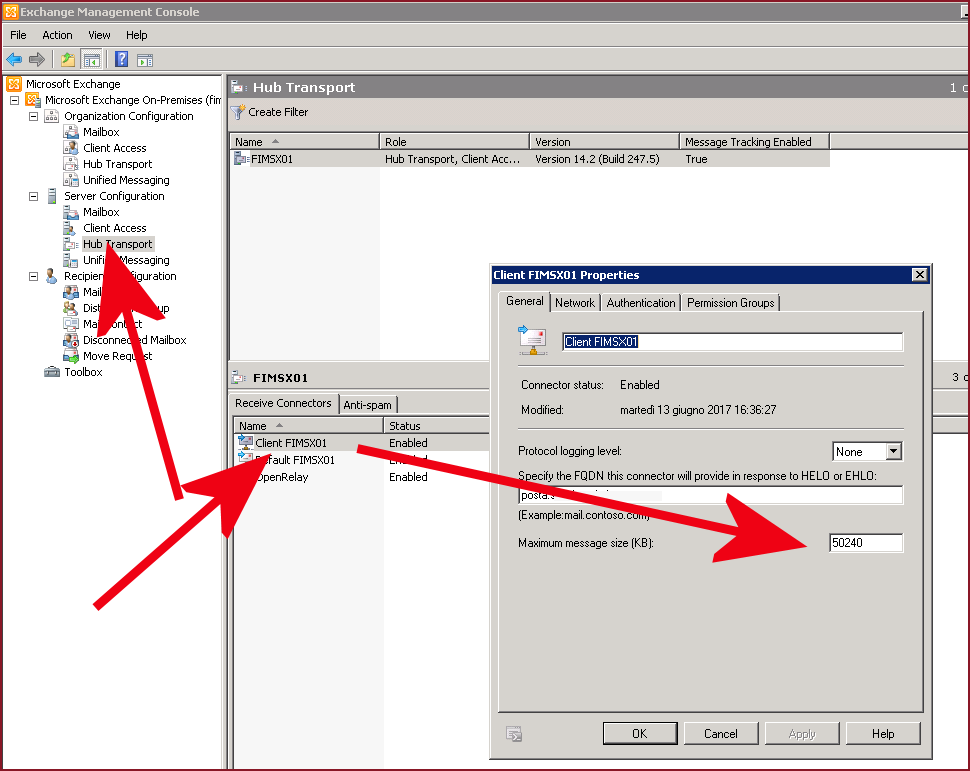Click the Disconnected Mailbox icon

(x=71, y=340)
